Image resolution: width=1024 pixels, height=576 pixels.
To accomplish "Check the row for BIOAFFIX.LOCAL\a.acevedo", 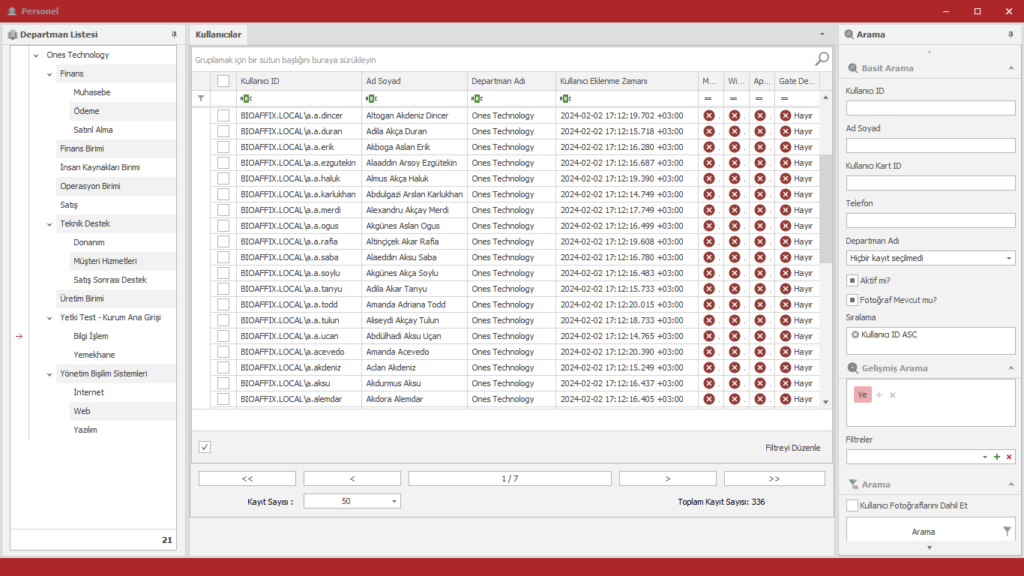I will coord(223,351).
